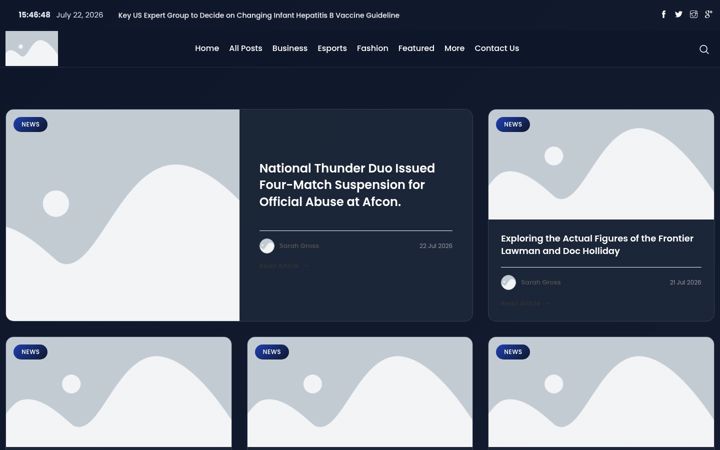
Task: Open the Instagram social icon
Action: (693, 14)
